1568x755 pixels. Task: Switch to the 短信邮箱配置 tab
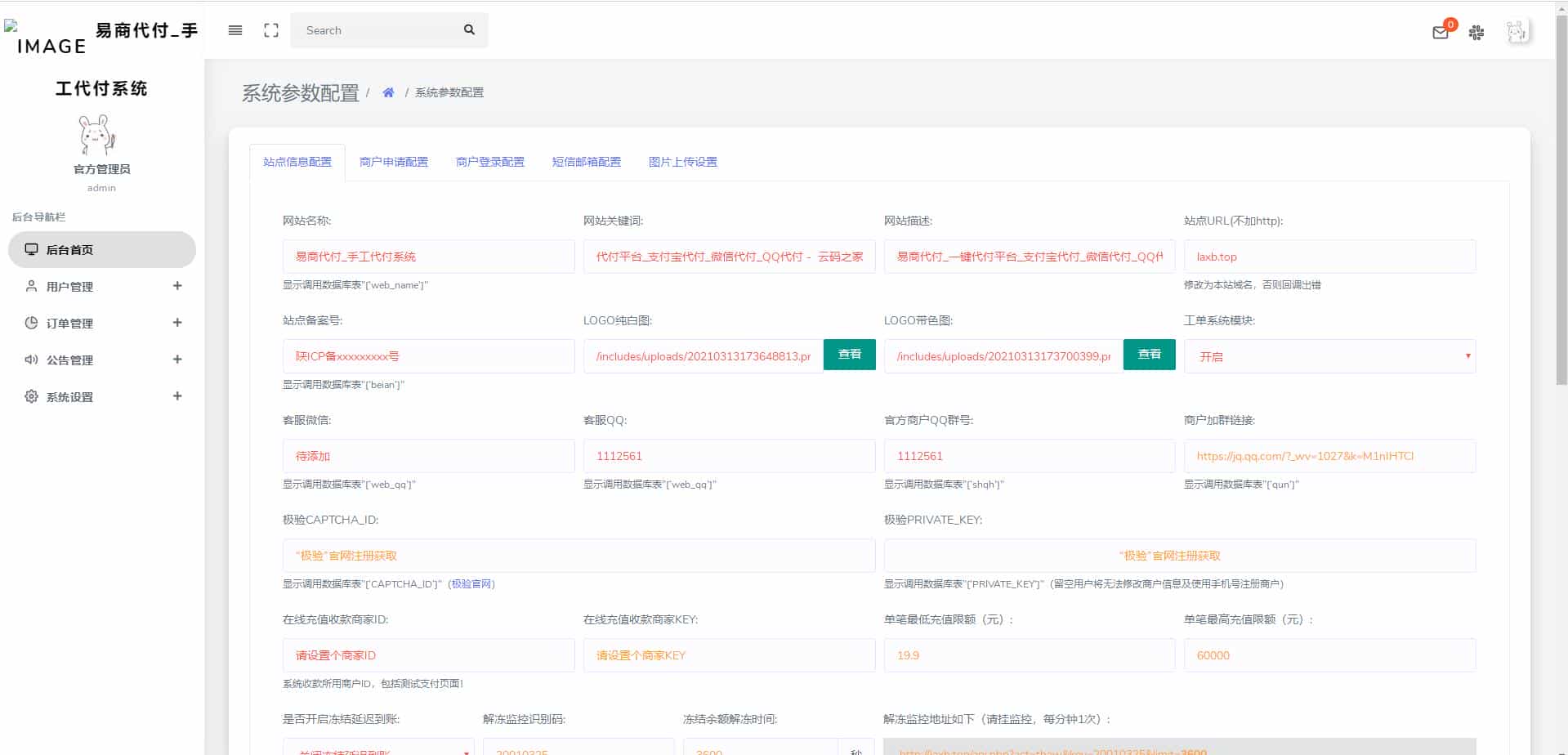[x=587, y=162]
